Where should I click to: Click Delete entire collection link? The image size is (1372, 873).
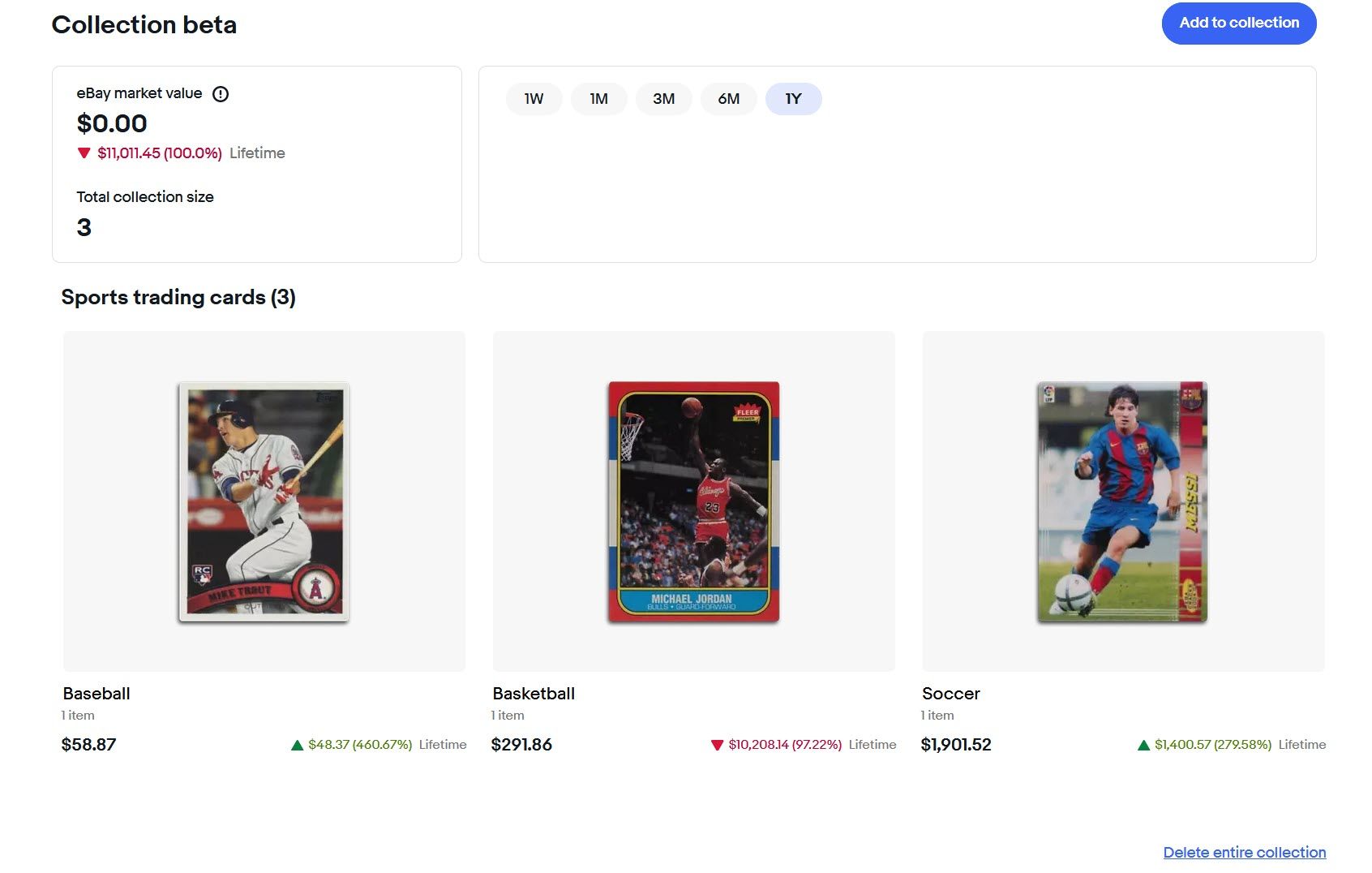(1245, 853)
